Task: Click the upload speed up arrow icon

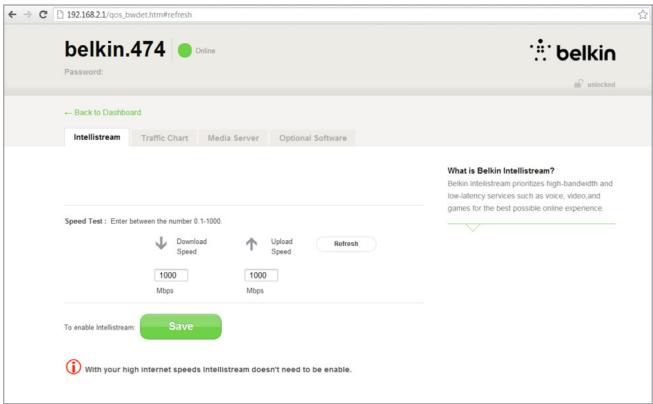Action: (x=252, y=244)
